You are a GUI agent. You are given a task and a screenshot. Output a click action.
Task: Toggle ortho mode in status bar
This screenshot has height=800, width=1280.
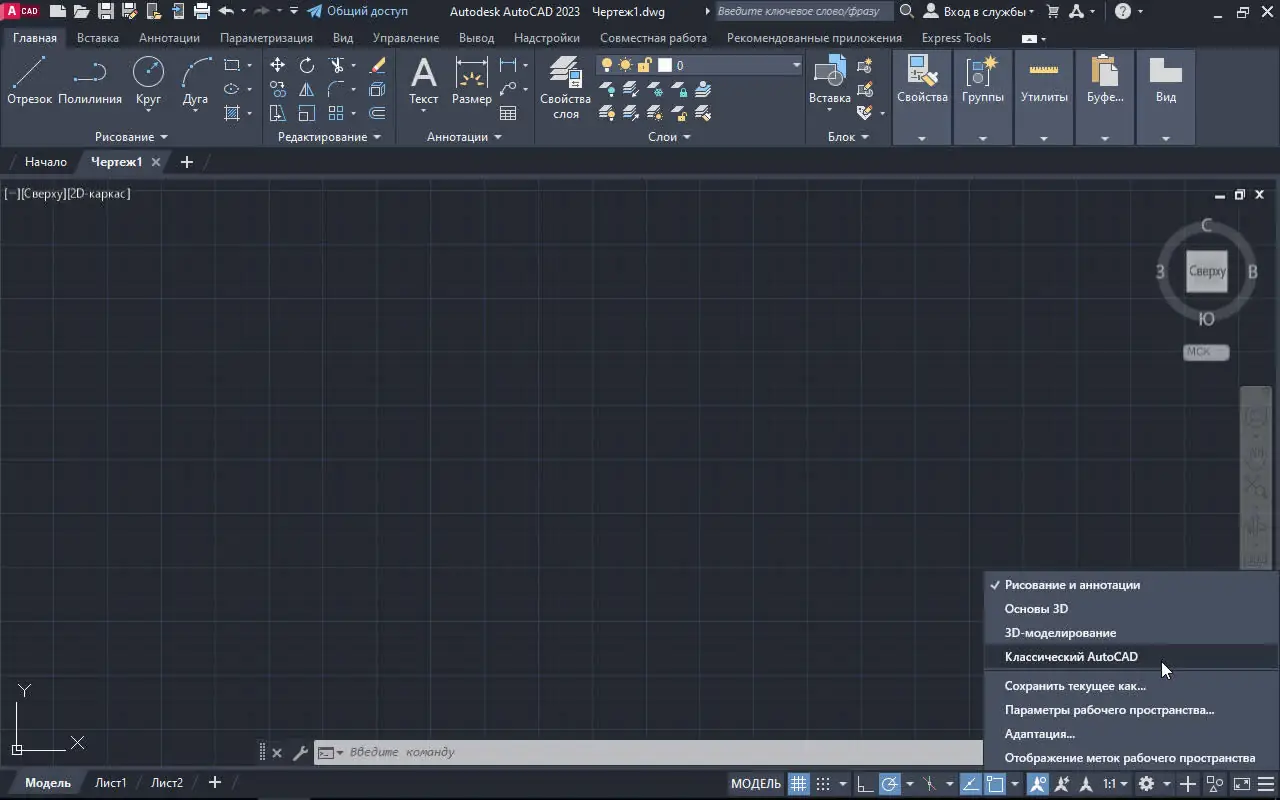(865, 784)
